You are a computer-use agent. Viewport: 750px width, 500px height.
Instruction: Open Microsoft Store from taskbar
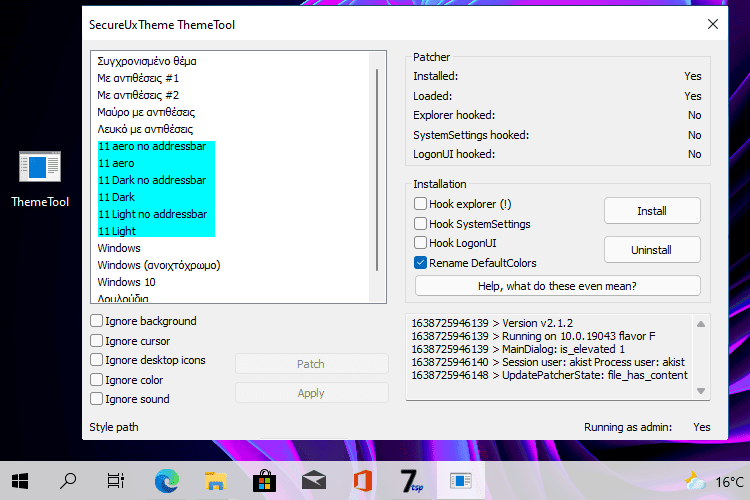[265, 481]
